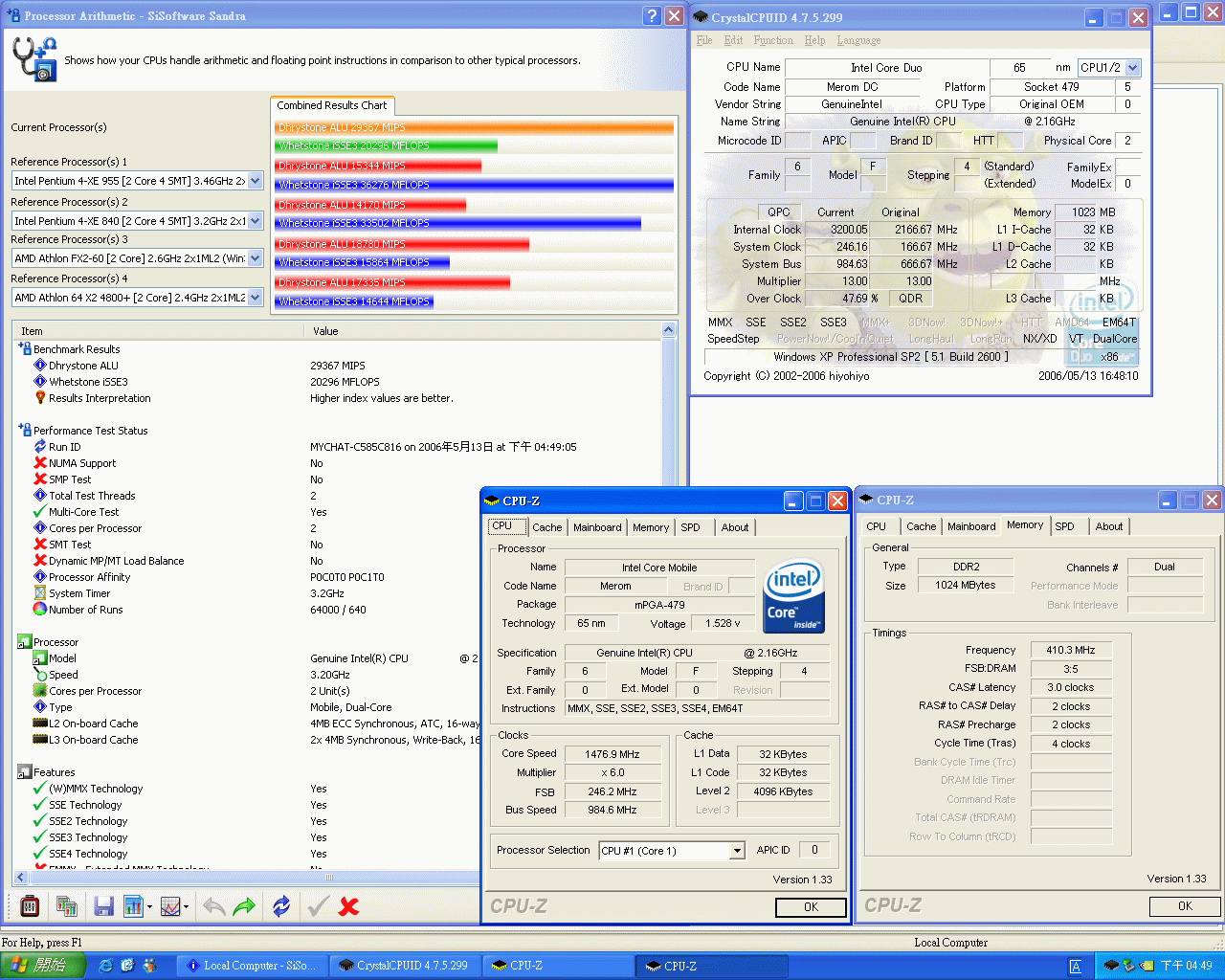Screen dimensions: 1225x980
Task: Click the Item column header
Action: (x=158, y=331)
